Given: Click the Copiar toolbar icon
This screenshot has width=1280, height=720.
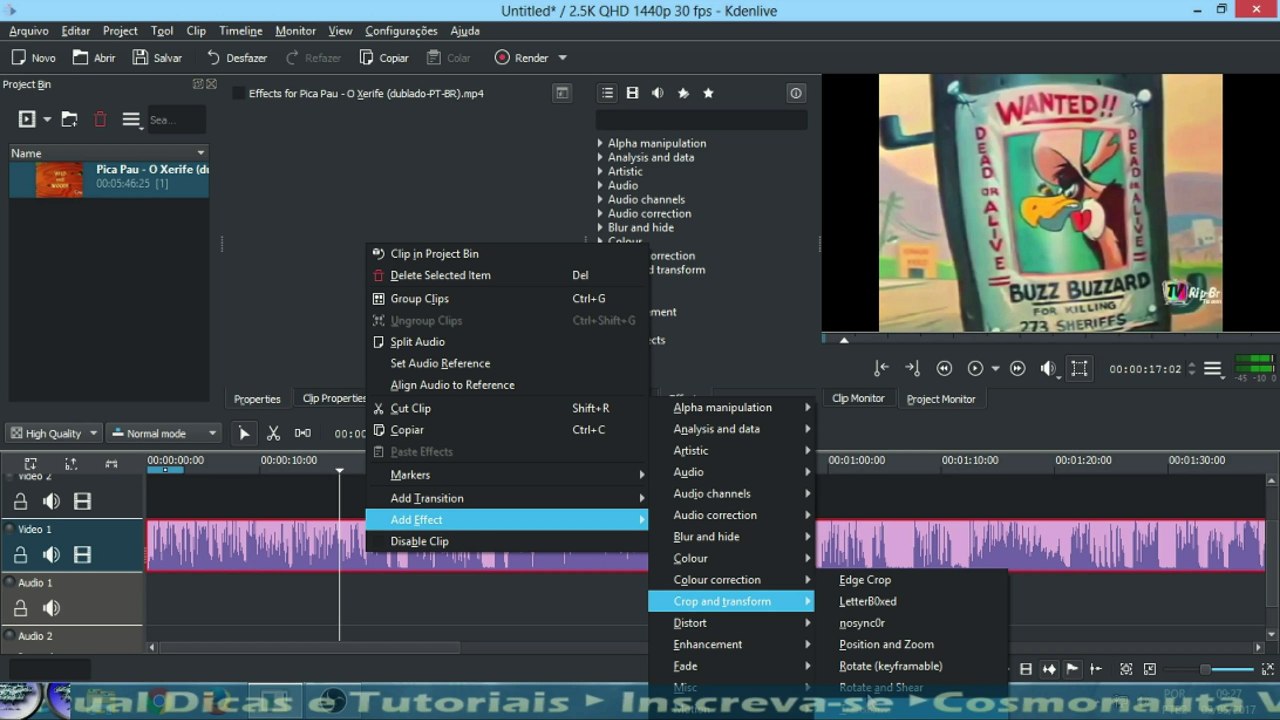Looking at the screenshot, I should click(367, 58).
